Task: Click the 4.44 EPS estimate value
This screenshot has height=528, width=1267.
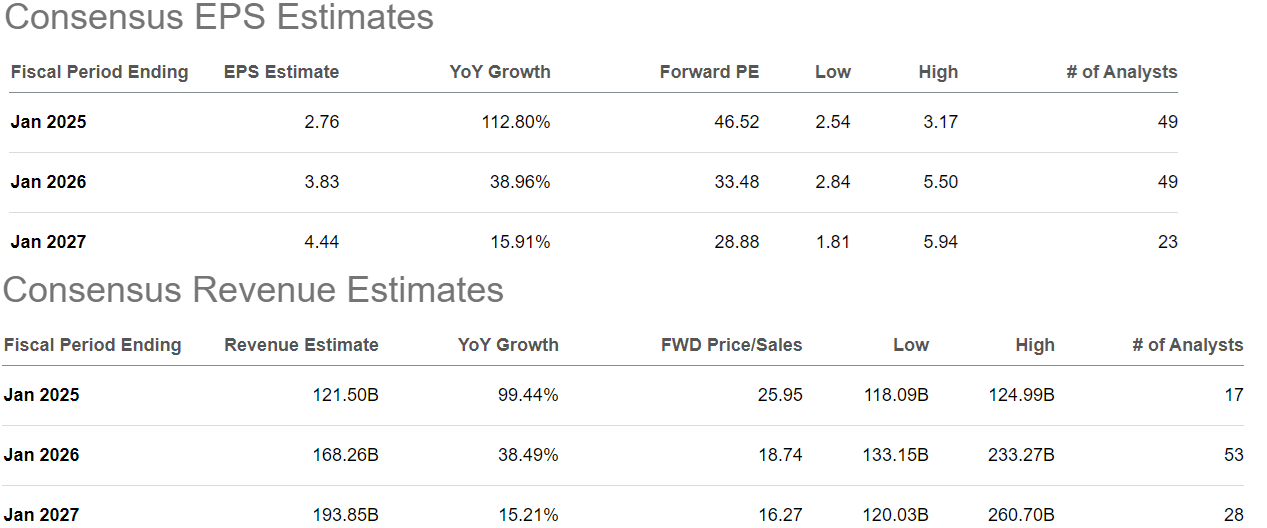Action: pos(322,242)
